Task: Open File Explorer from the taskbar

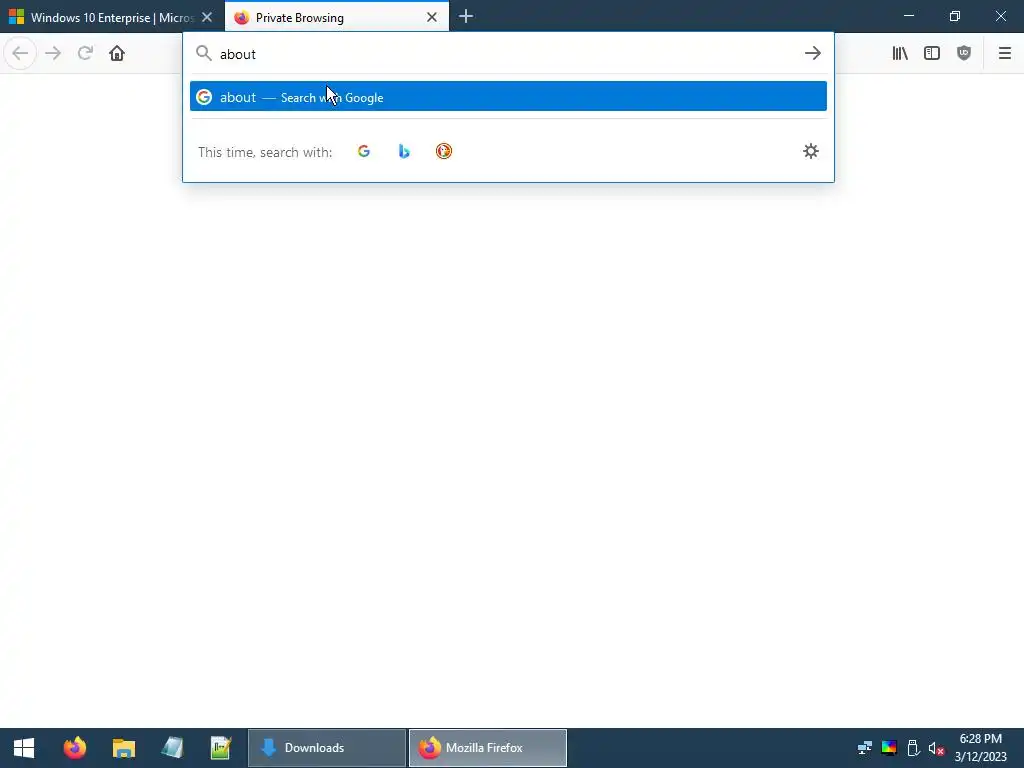Action: pos(123,748)
